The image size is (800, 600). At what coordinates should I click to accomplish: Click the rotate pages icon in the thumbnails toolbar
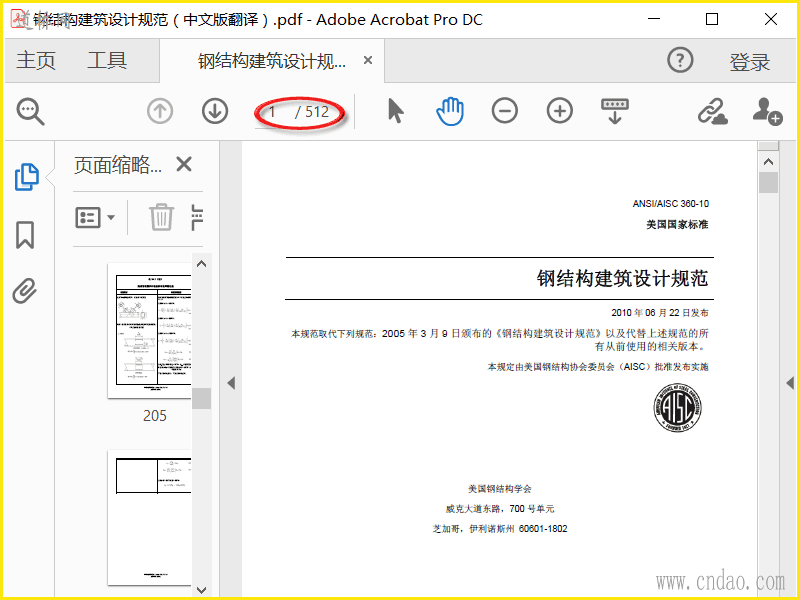(x=197, y=217)
